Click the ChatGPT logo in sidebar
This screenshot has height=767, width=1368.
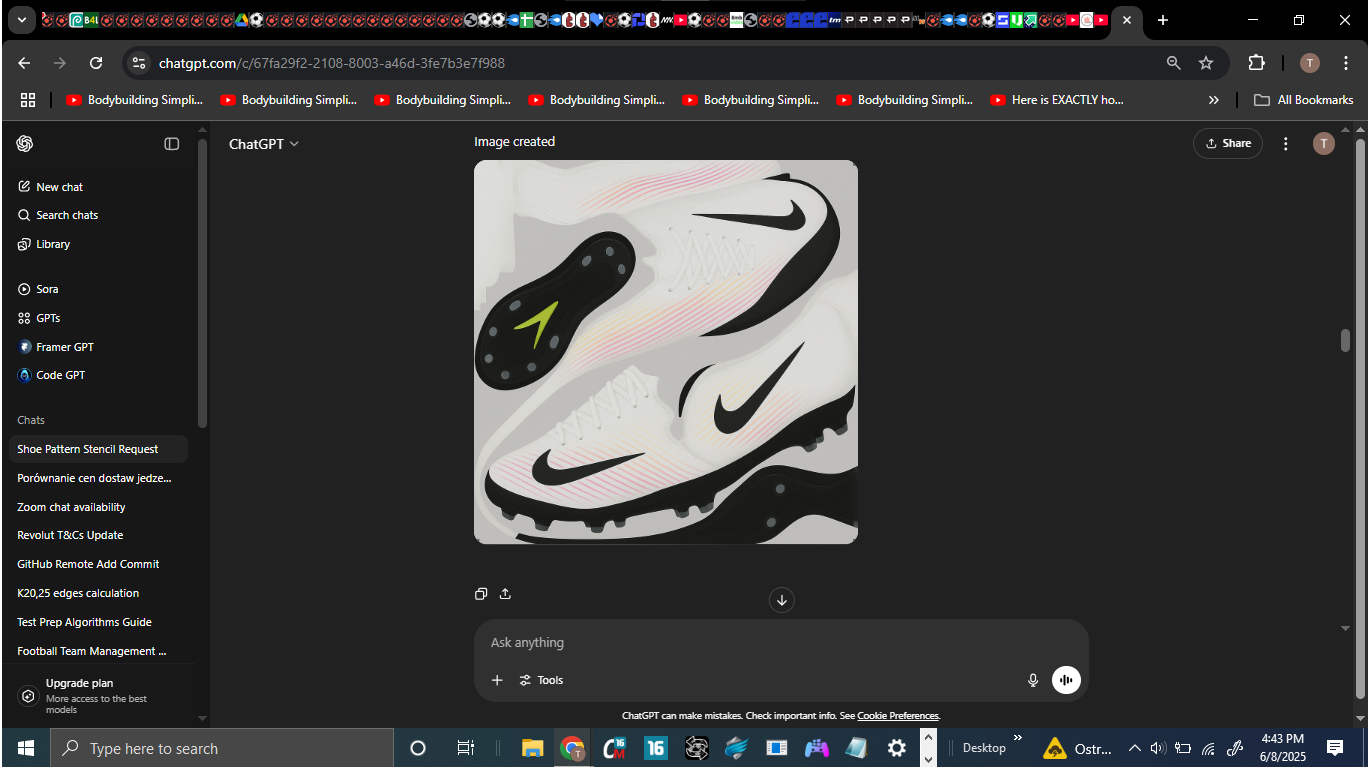click(25, 144)
